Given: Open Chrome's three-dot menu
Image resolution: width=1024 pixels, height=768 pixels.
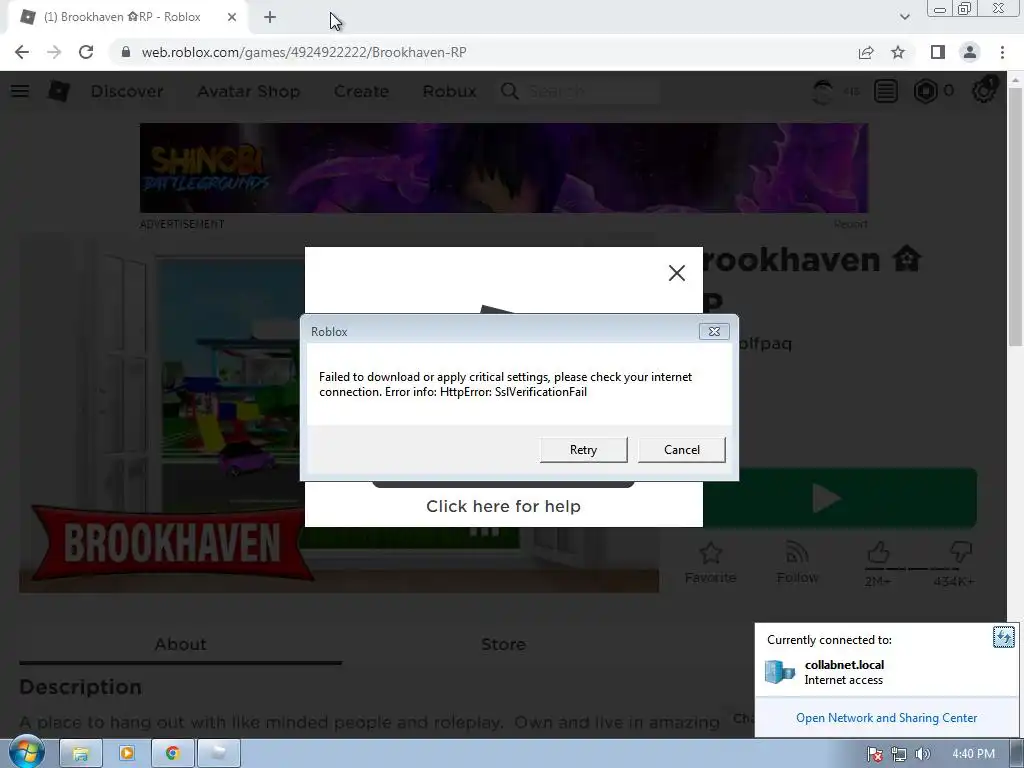Looking at the screenshot, I should pos(1002,52).
